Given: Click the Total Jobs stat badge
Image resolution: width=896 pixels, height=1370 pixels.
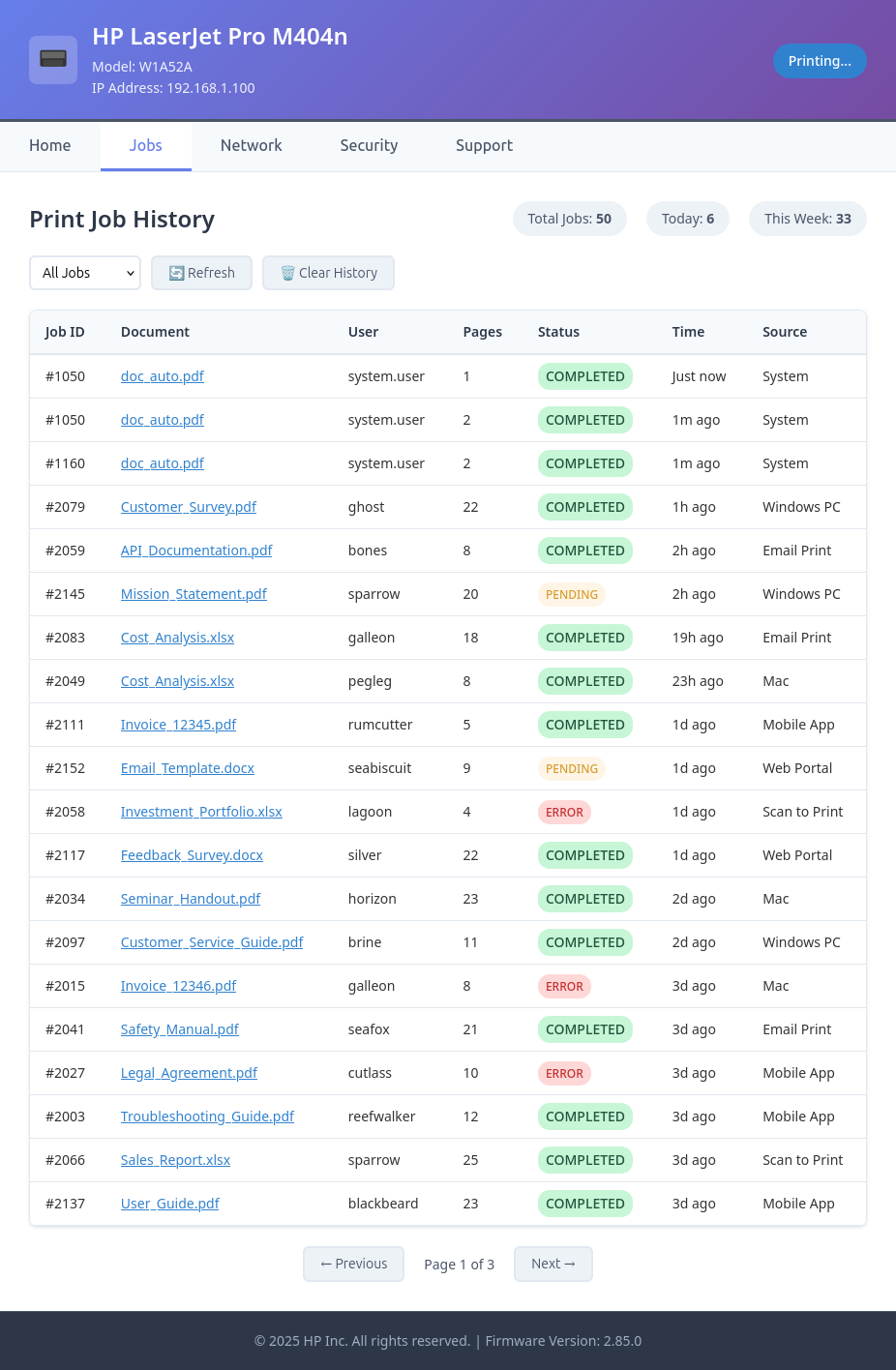Looking at the screenshot, I should 569,219.
